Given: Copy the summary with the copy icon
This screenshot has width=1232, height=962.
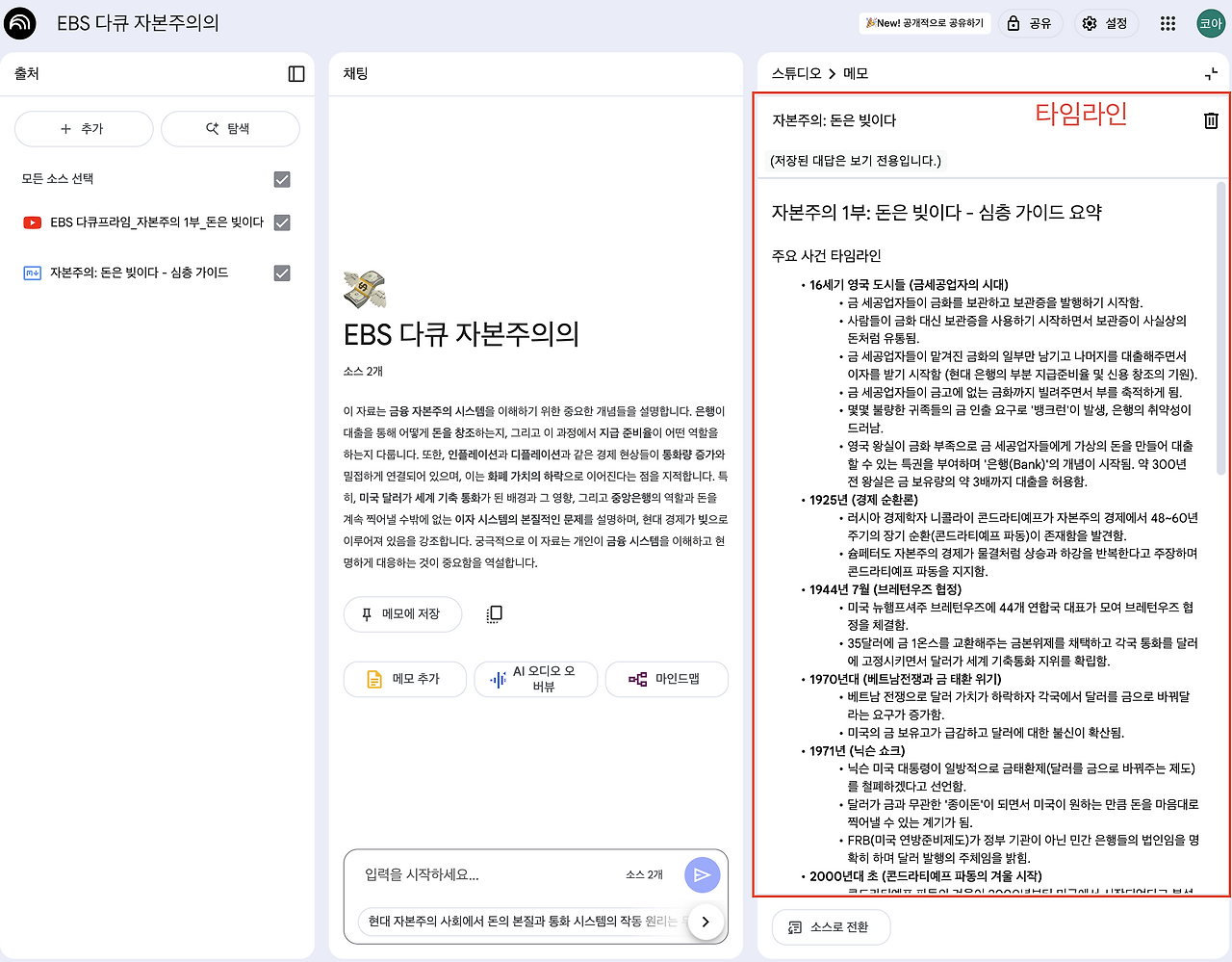Looking at the screenshot, I should 494,614.
